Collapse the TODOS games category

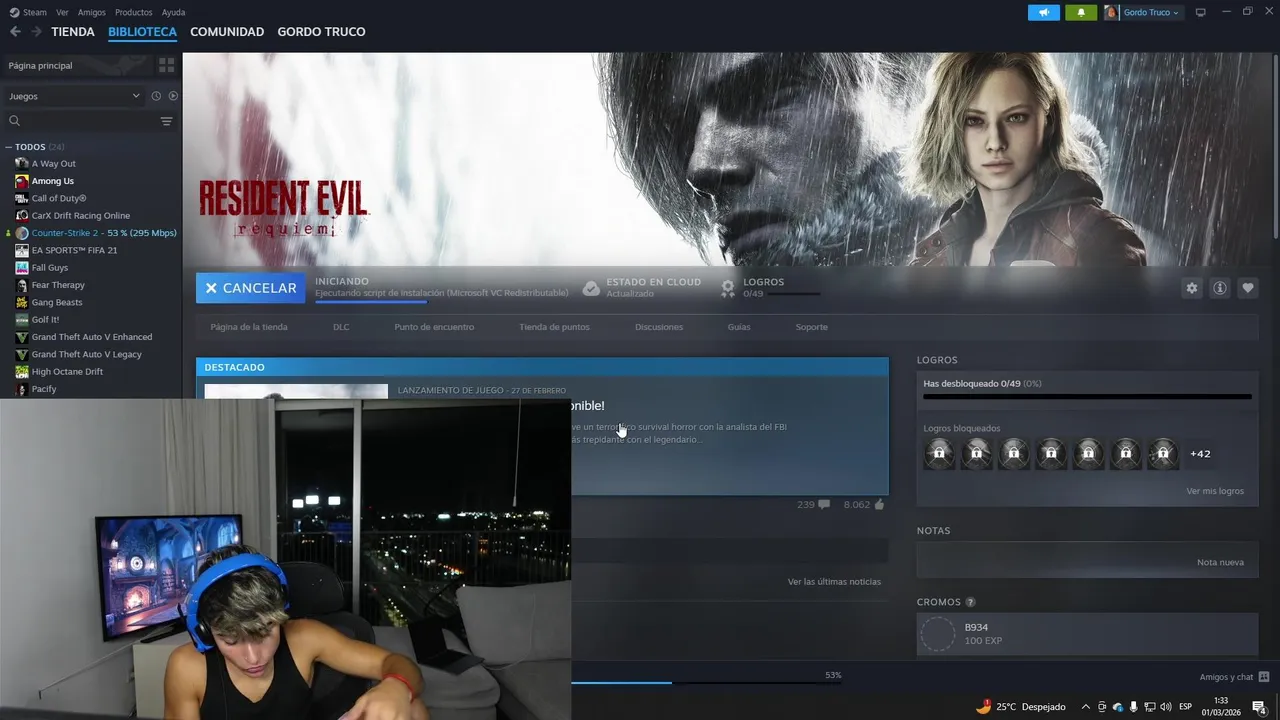coord(9,147)
